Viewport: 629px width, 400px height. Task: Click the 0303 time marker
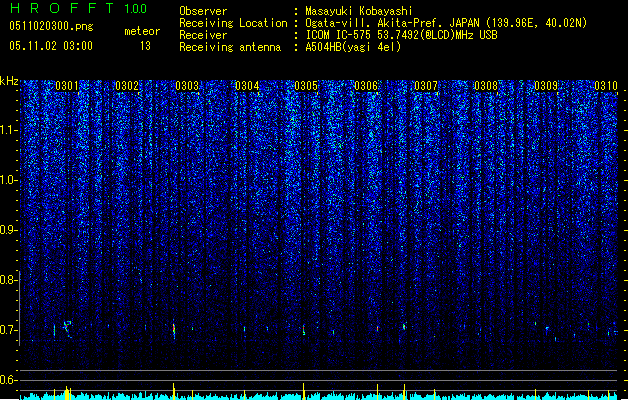[x=187, y=86]
